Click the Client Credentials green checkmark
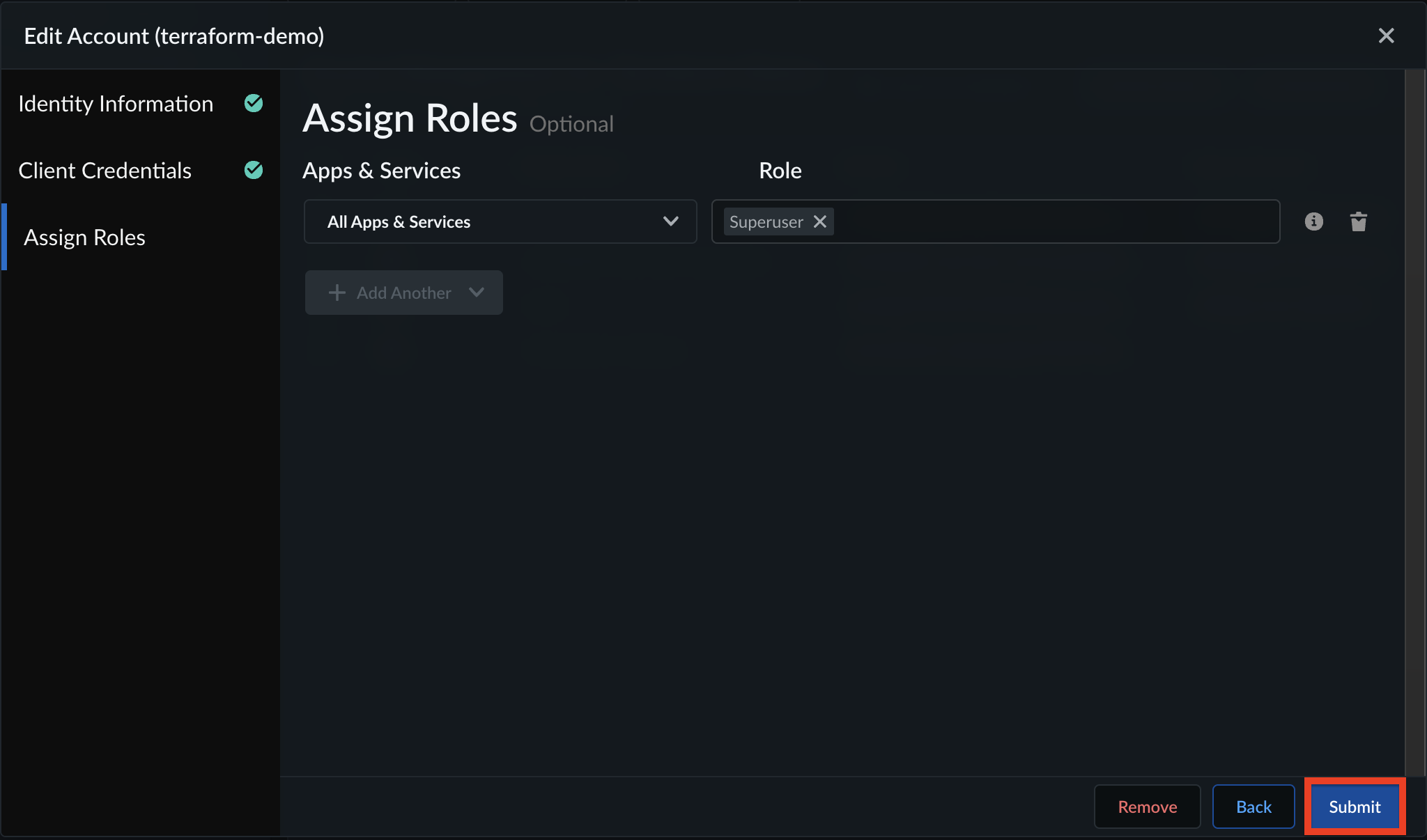This screenshot has height=840, width=1427. point(254,170)
